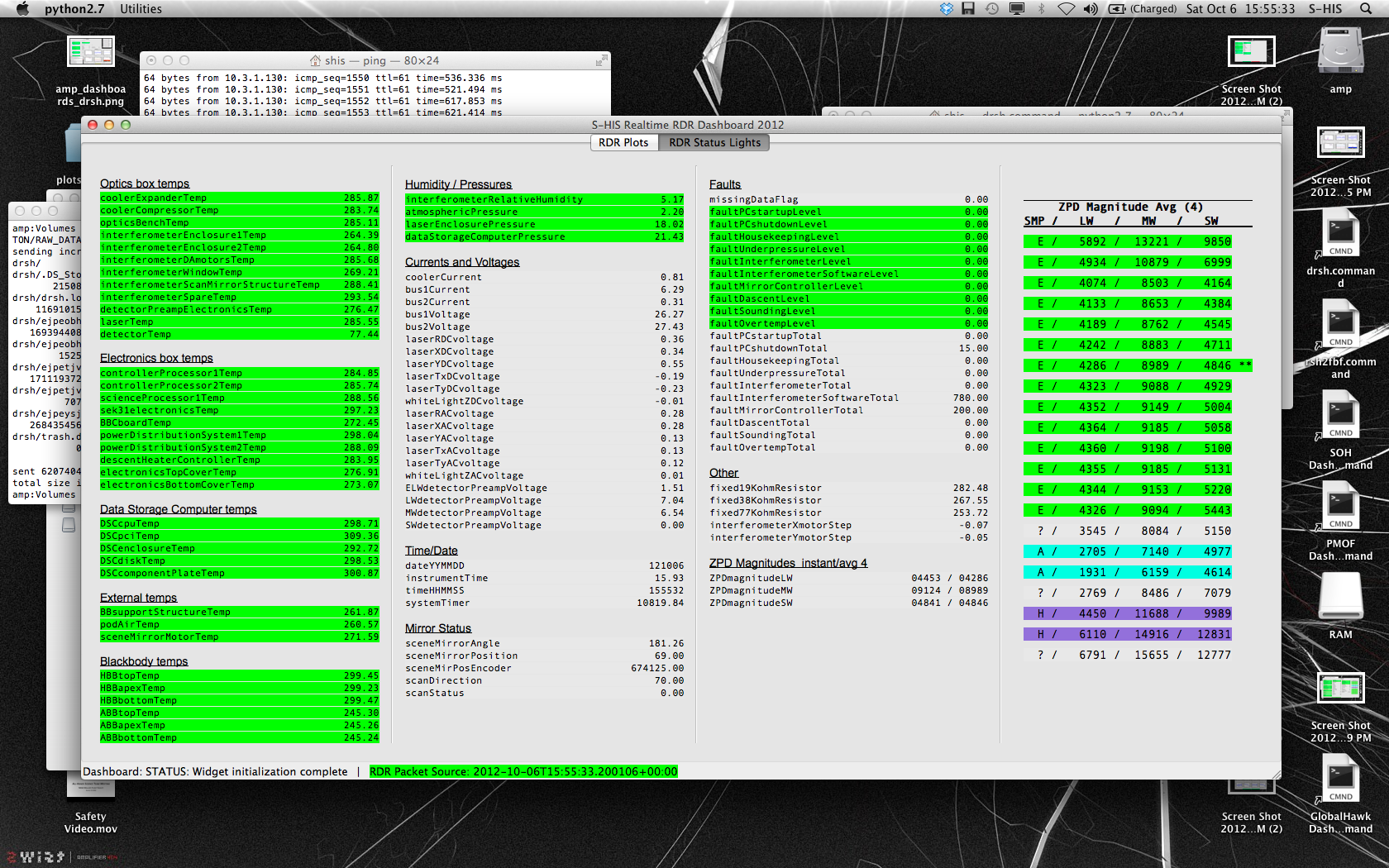Click the Dropbox icon in menu bar
This screenshot has width=1389, height=868.
coord(947,9)
